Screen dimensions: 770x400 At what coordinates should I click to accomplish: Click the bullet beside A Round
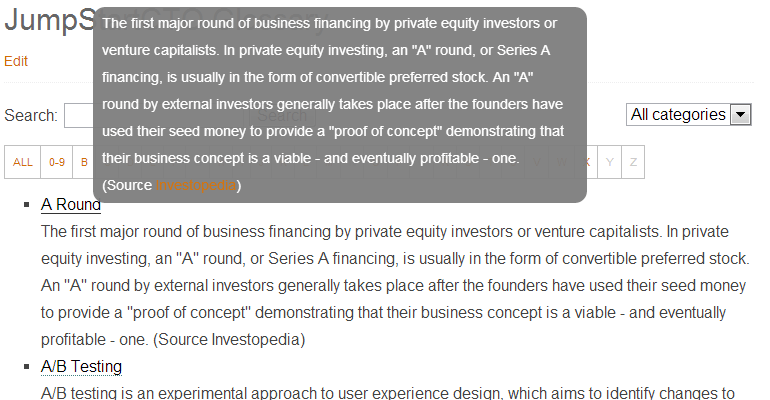pos(27,205)
